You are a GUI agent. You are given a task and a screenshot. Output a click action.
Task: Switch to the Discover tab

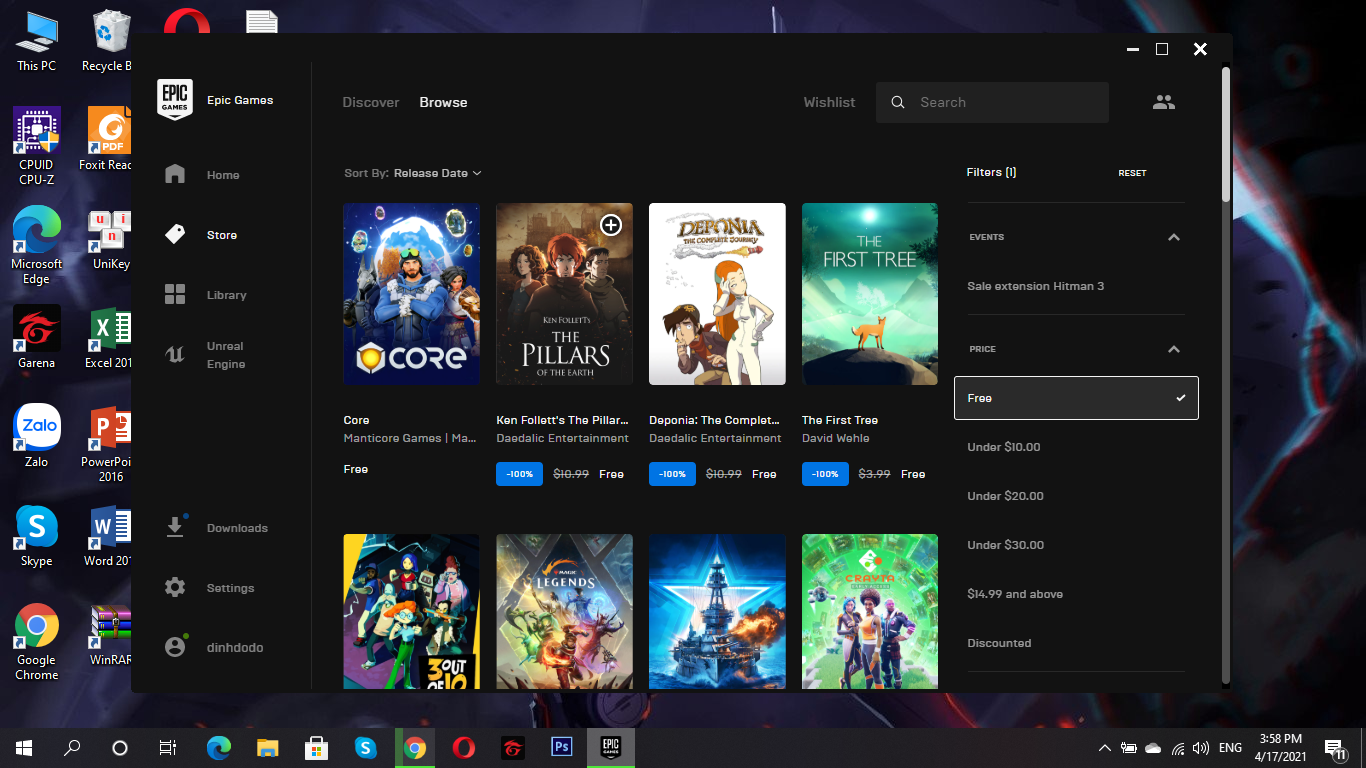click(x=371, y=102)
